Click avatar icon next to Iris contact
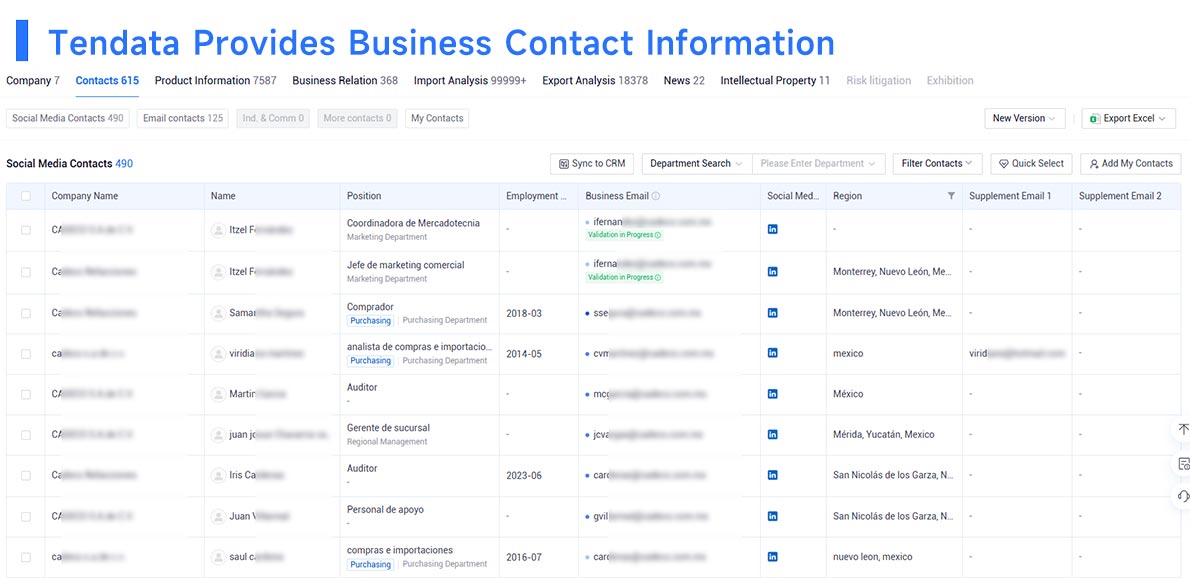Image resolution: width=1190 pixels, height=578 pixels. (x=219, y=475)
